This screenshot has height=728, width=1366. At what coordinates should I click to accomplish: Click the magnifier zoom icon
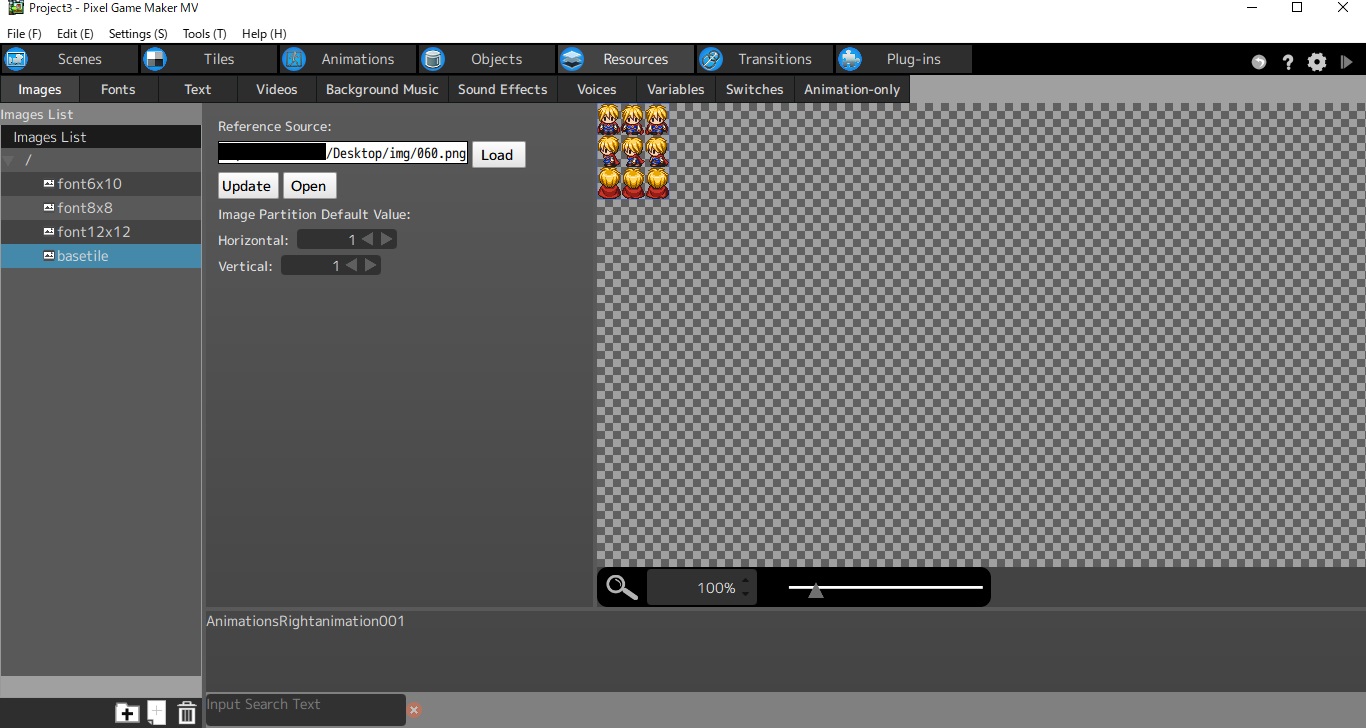pyautogui.click(x=622, y=588)
